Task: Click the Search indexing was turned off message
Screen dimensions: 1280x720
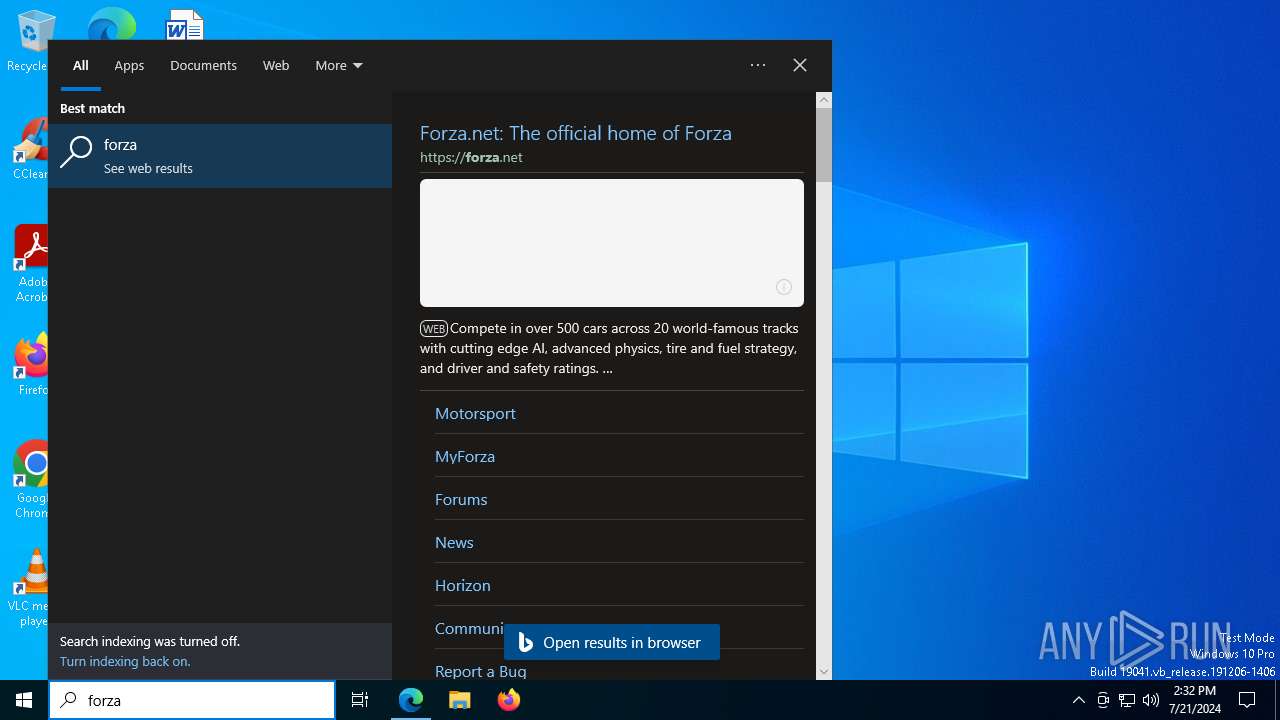Action: (150, 641)
